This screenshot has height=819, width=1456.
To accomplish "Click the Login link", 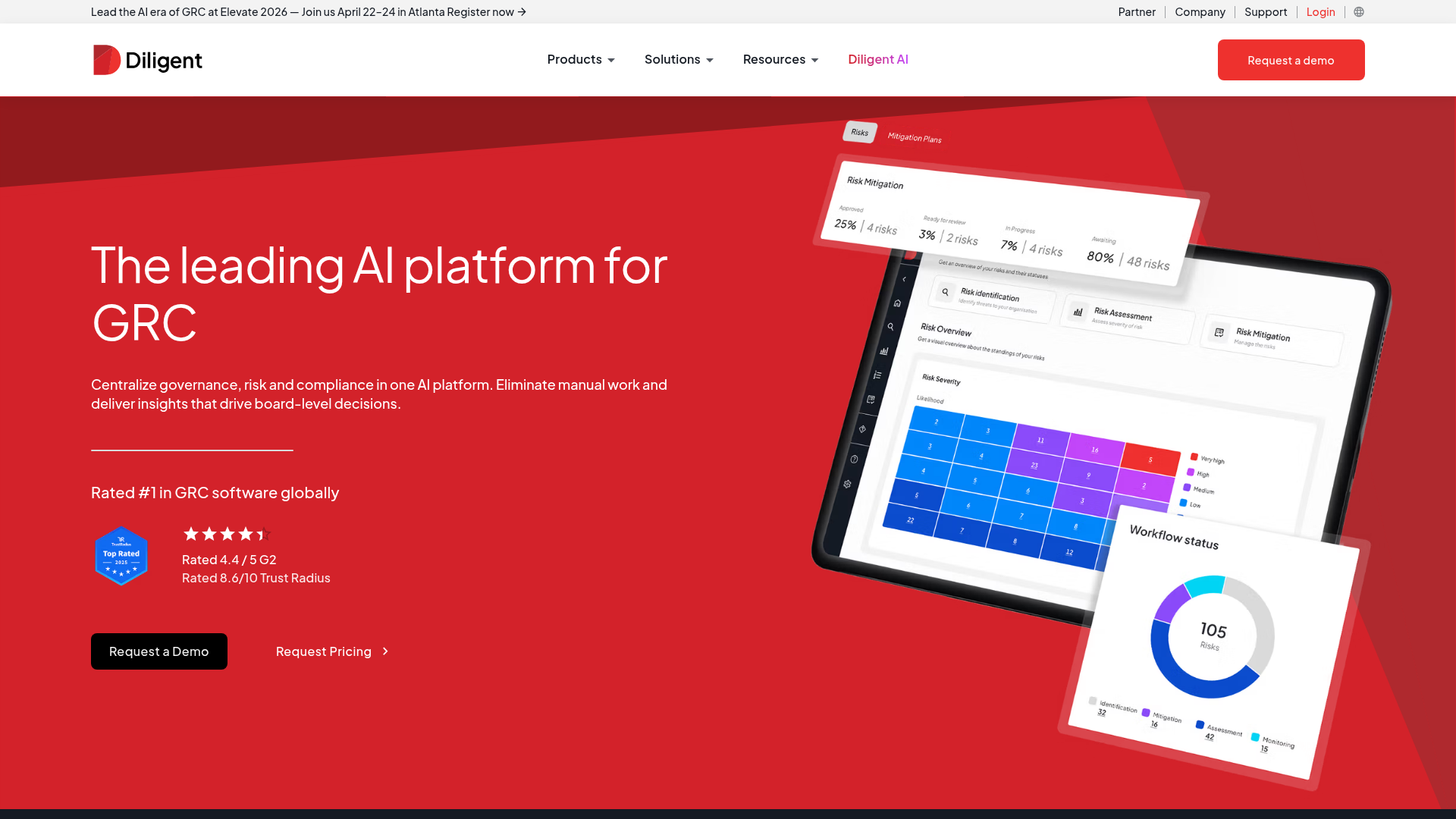I will [1320, 12].
